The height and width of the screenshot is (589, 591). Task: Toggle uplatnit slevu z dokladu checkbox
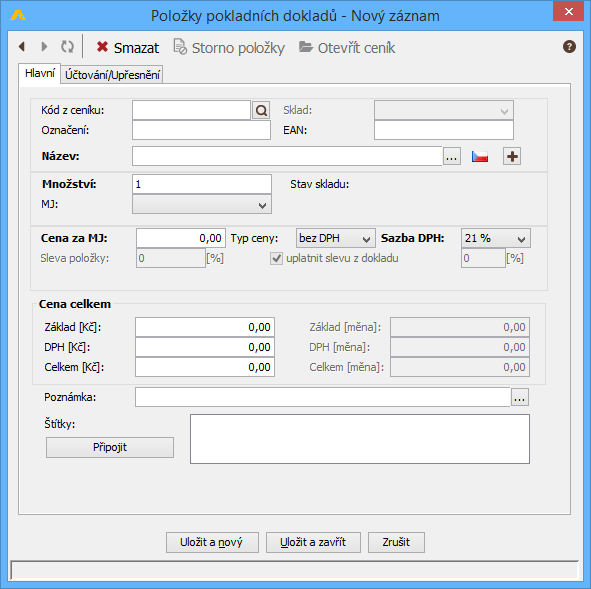pyautogui.click(x=276, y=259)
